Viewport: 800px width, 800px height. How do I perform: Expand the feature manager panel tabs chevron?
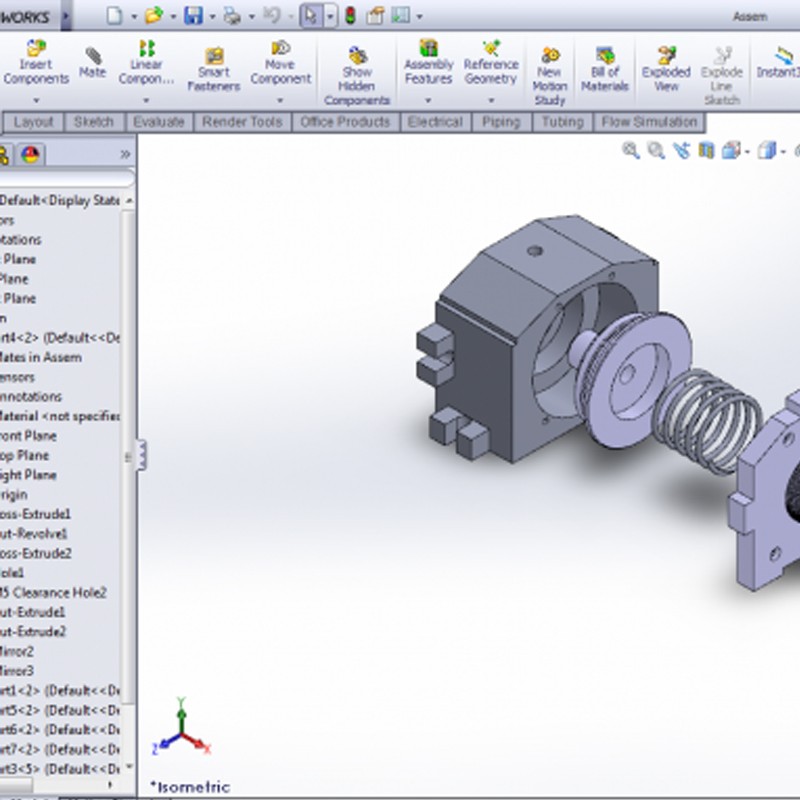coord(125,154)
